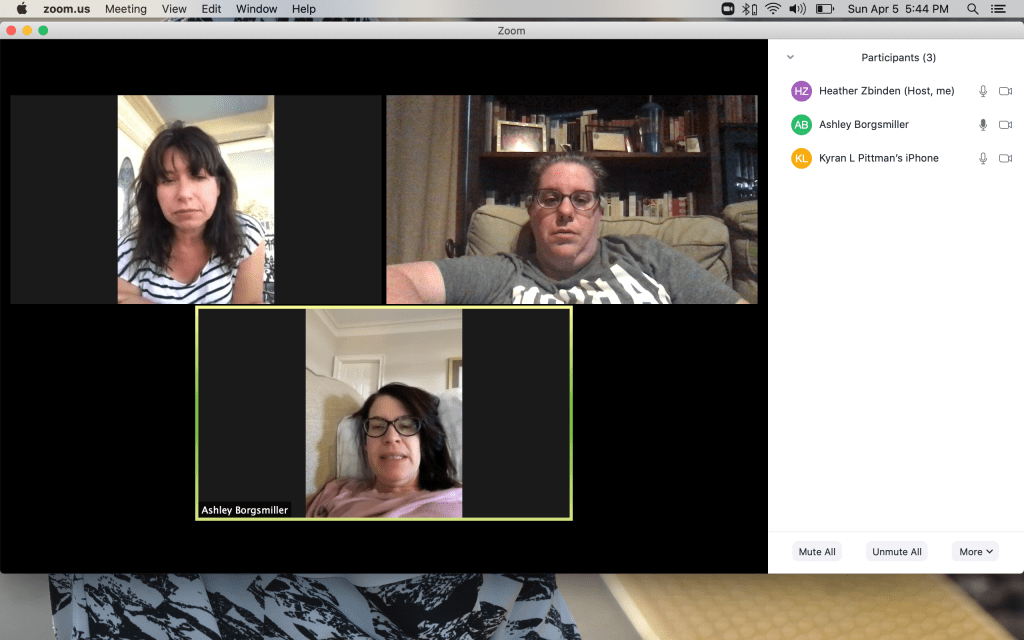This screenshot has height=640, width=1024.
Task: Click the camera icon for Kyran's iPhone
Action: [x=1005, y=158]
